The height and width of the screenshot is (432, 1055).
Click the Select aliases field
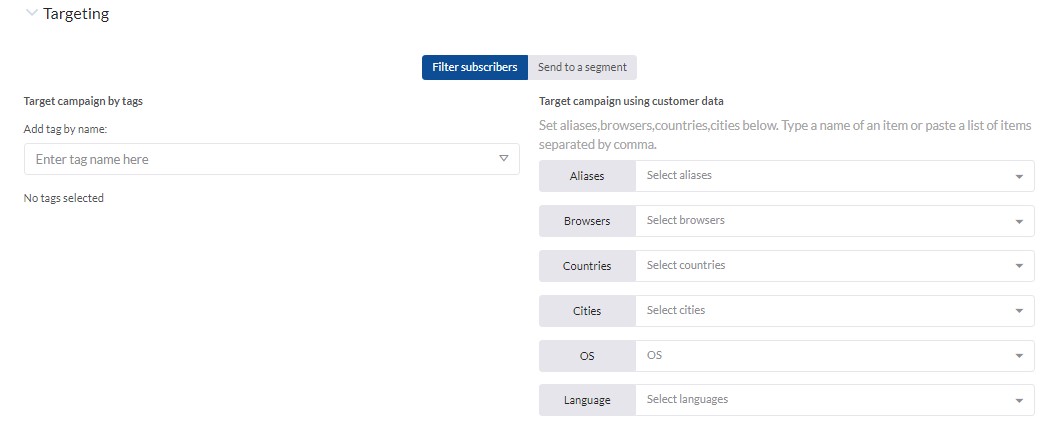pyautogui.click(x=835, y=176)
